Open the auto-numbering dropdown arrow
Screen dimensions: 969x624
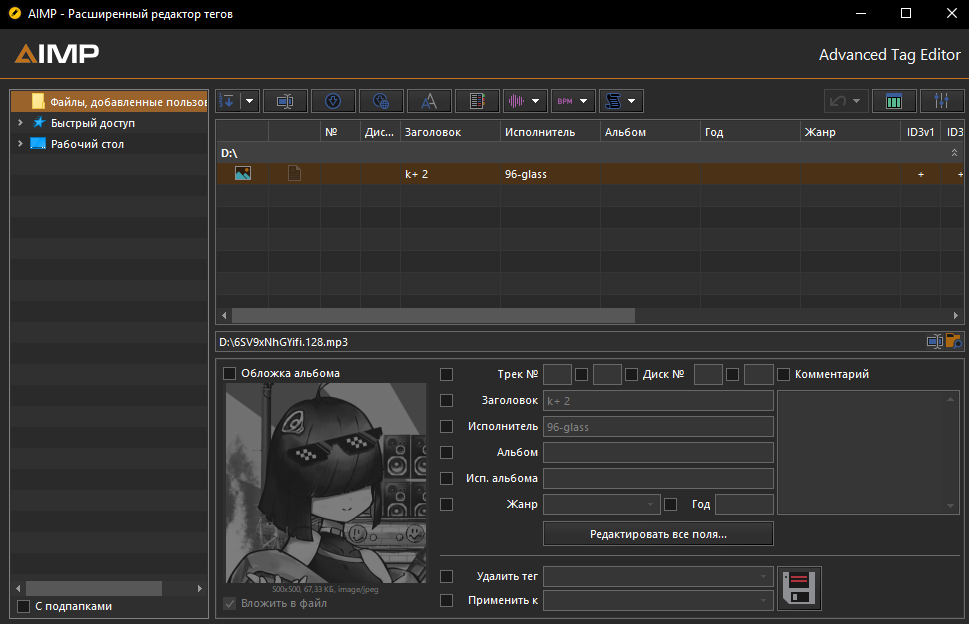(x=250, y=101)
